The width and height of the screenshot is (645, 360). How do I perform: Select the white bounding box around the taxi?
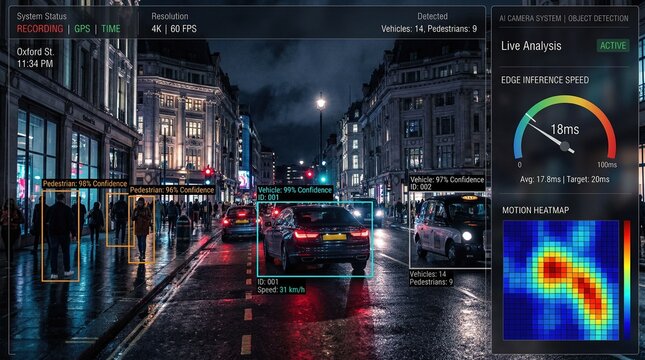click(450, 230)
